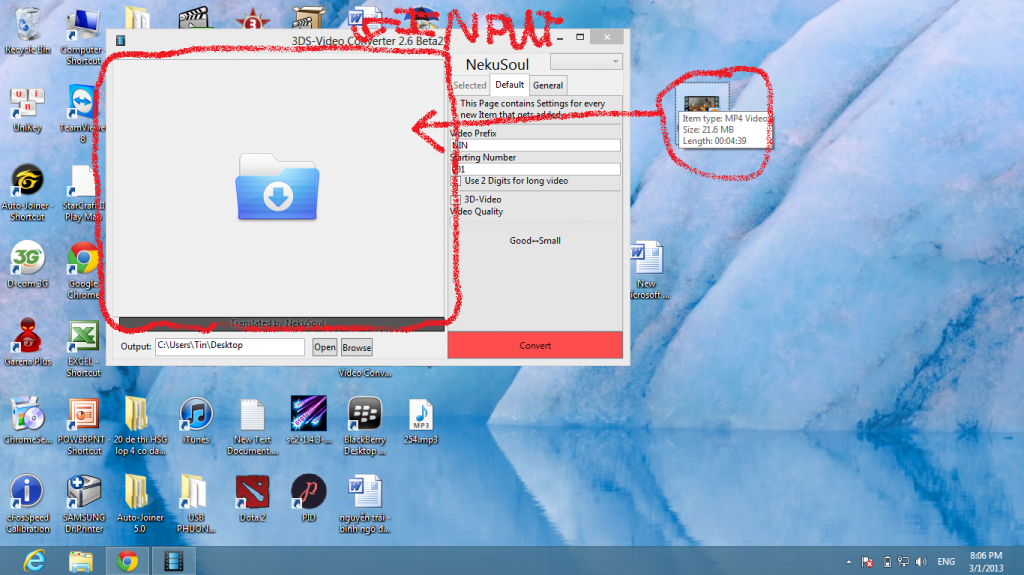Click the 3DS-Video Converter taskbar button
The width and height of the screenshot is (1024, 575).
(174, 561)
